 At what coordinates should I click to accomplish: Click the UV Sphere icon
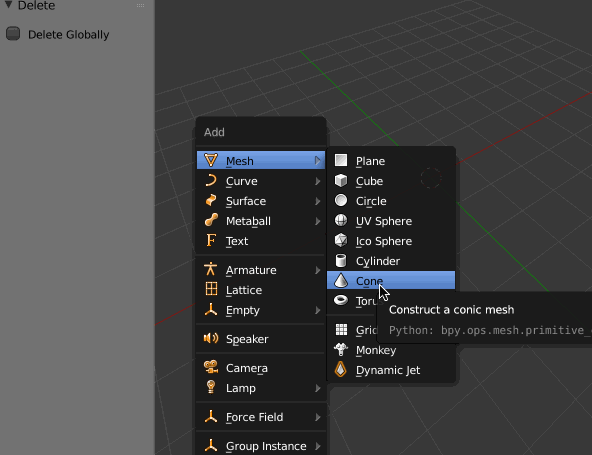pyautogui.click(x=341, y=220)
